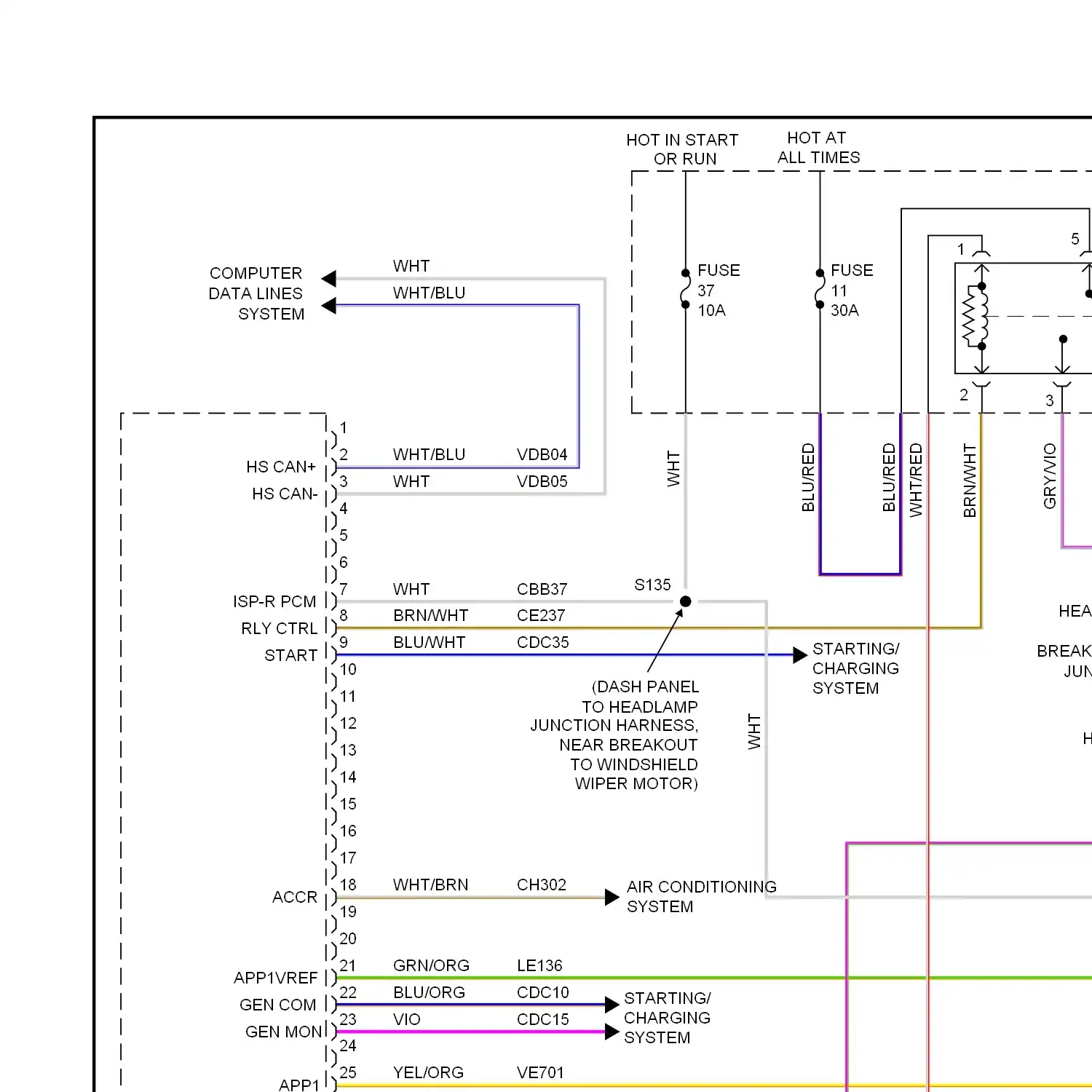Select the ACCR pin label
This screenshot has height=1092, width=1092.
click(294, 897)
